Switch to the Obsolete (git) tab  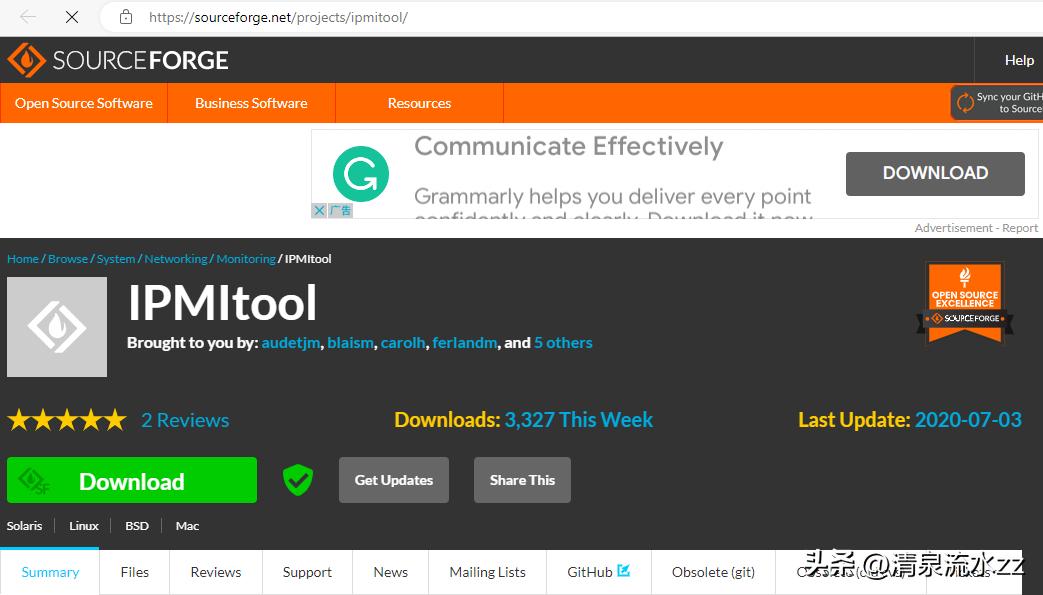[713, 572]
